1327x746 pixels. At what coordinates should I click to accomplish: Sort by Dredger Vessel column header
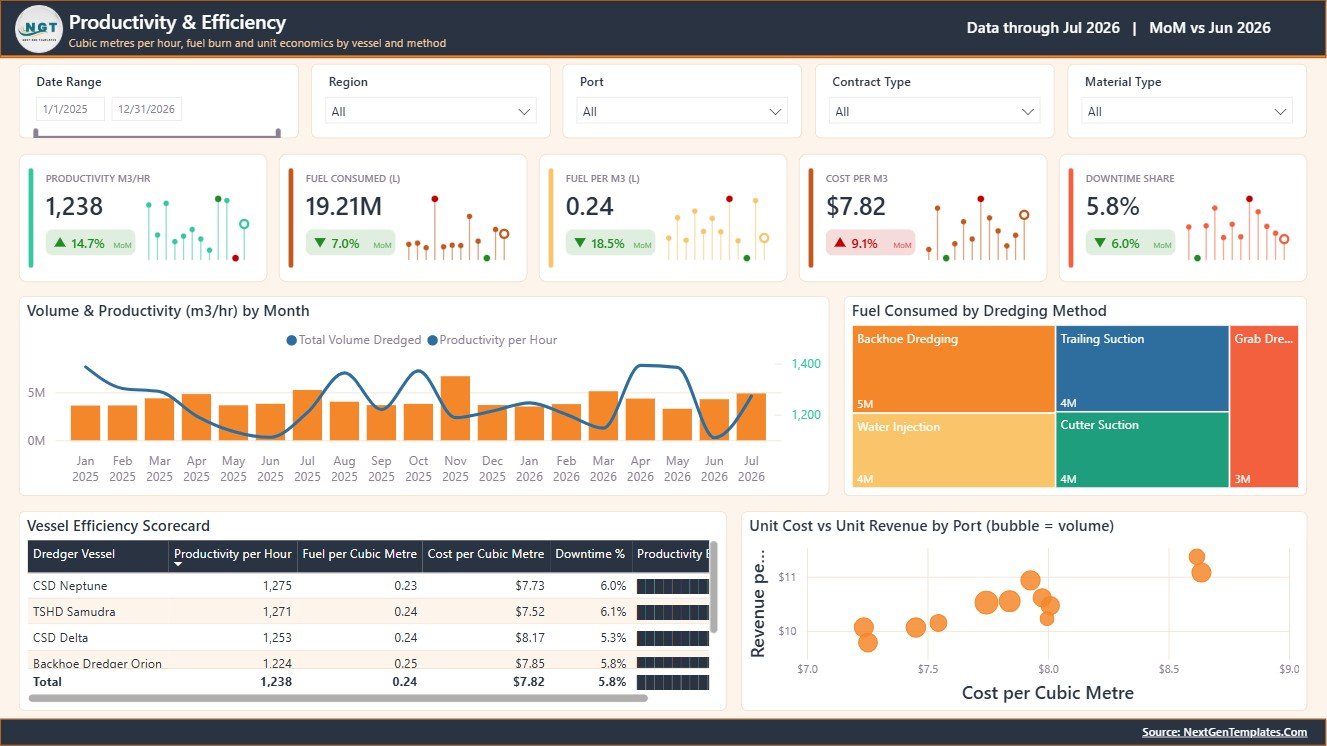[98, 554]
